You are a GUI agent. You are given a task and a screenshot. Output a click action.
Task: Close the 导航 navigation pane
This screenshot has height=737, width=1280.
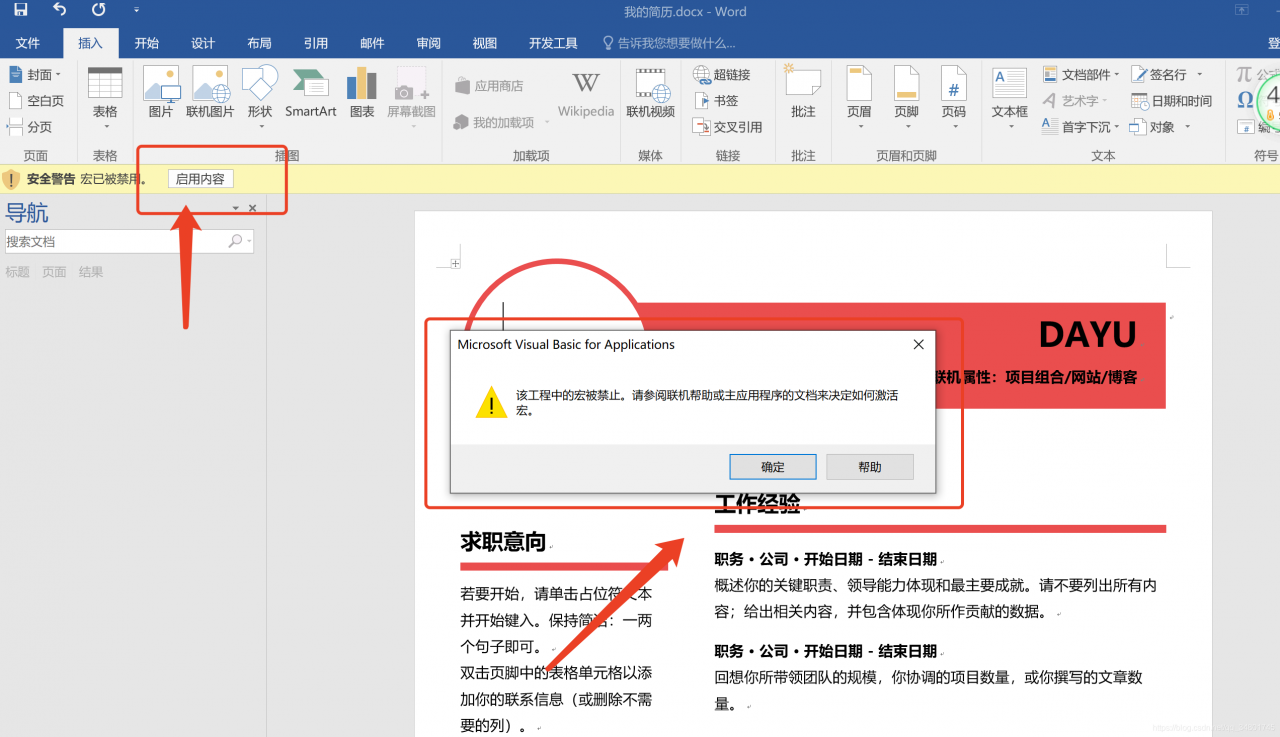252,208
